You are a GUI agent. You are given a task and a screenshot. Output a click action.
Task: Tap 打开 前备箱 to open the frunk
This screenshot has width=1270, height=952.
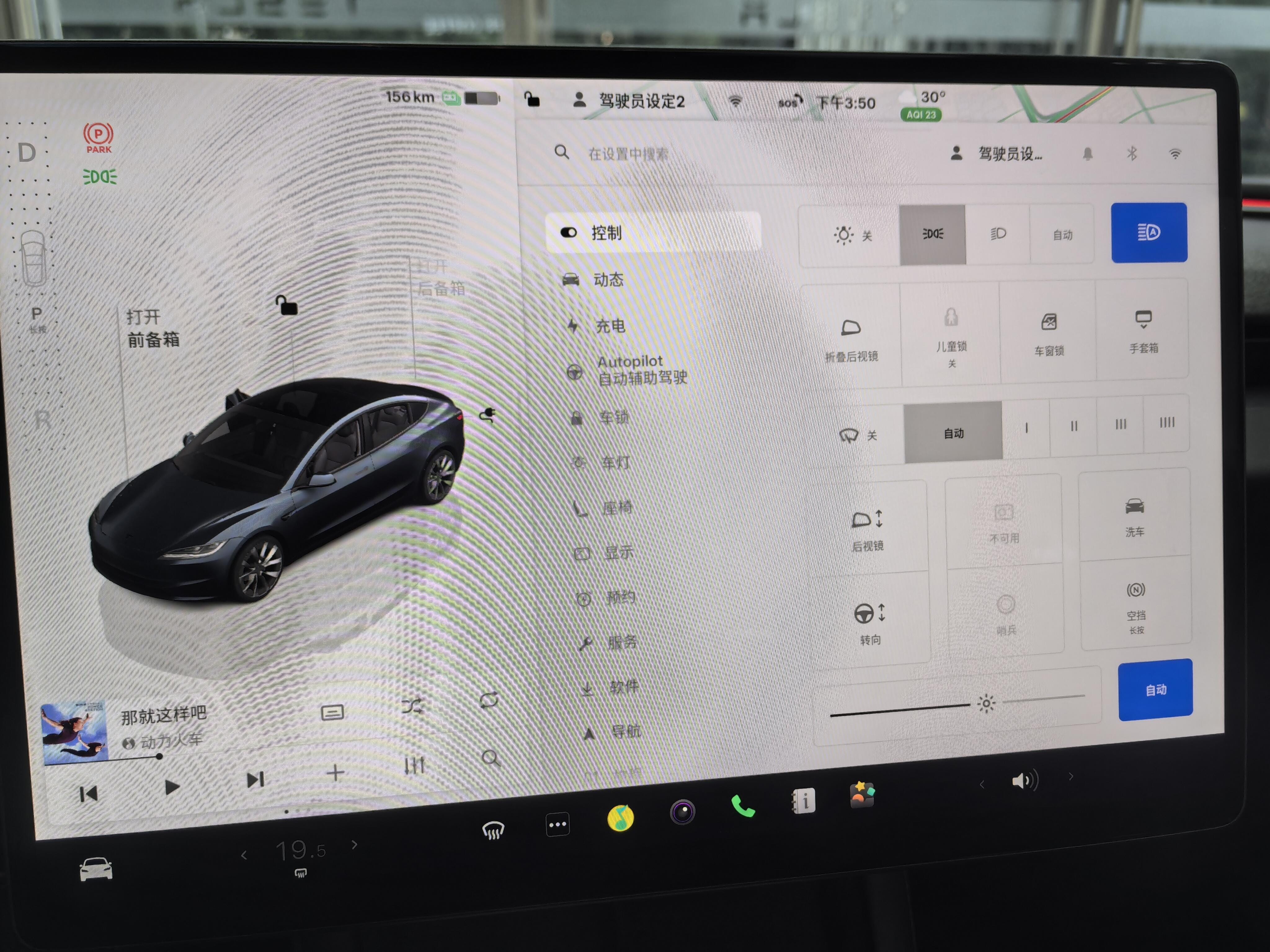coord(153,328)
